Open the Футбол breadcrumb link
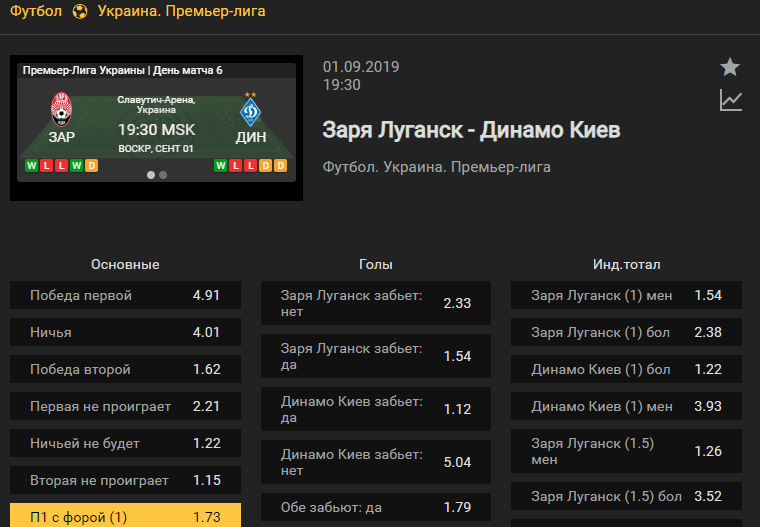The height and width of the screenshot is (527, 760). pyautogui.click(x=36, y=11)
